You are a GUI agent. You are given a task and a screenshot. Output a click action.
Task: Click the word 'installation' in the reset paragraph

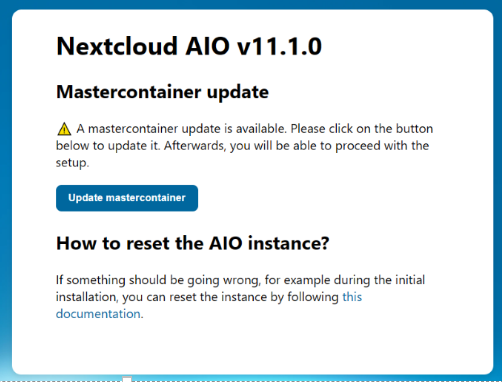[x=86, y=297]
